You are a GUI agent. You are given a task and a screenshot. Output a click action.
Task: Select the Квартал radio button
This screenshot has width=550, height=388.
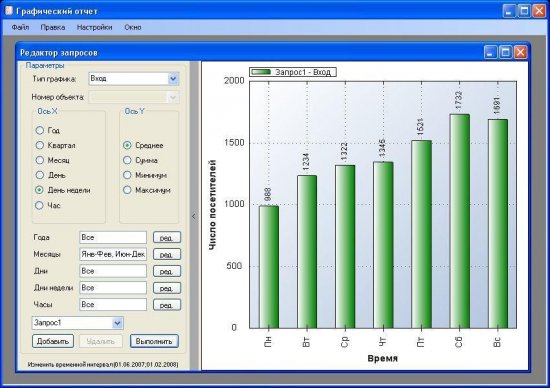[x=39, y=145]
